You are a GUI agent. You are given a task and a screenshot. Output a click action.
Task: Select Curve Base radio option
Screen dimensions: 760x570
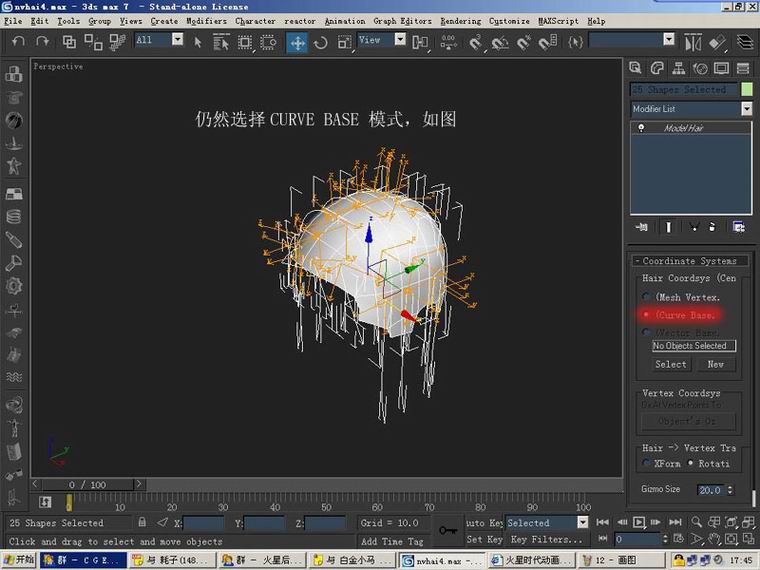pyautogui.click(x=647, y=315)
